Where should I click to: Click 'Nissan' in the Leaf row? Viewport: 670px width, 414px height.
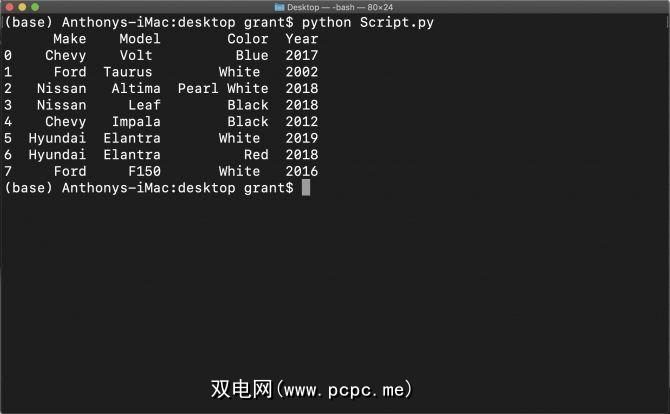pos(62,105)
